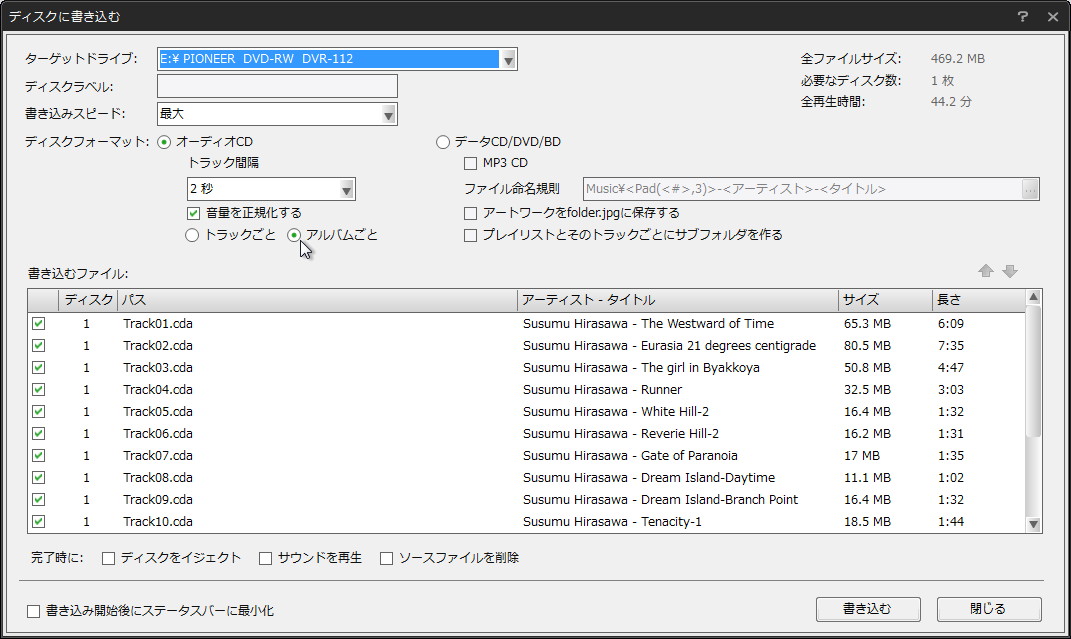Enable the MP3 CD checkbox

pos(468,163)
